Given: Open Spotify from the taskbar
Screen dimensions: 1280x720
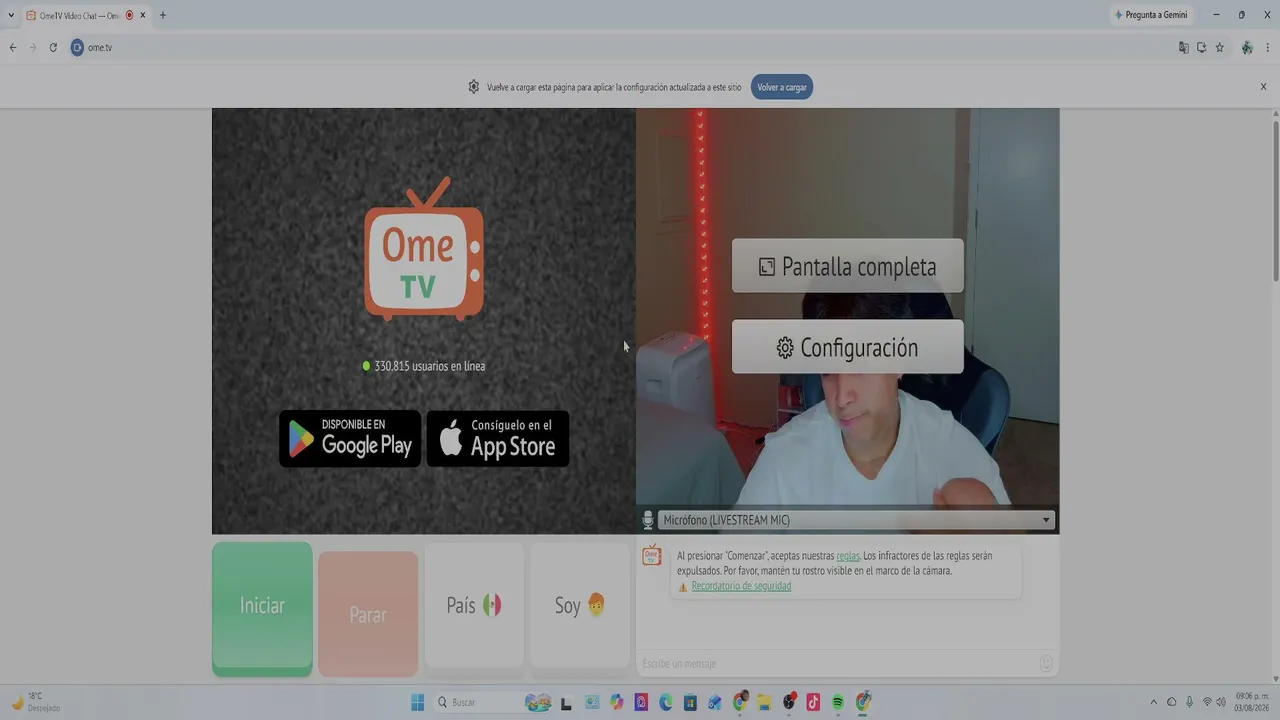Looking at the screenshot, I should [838, 702].
